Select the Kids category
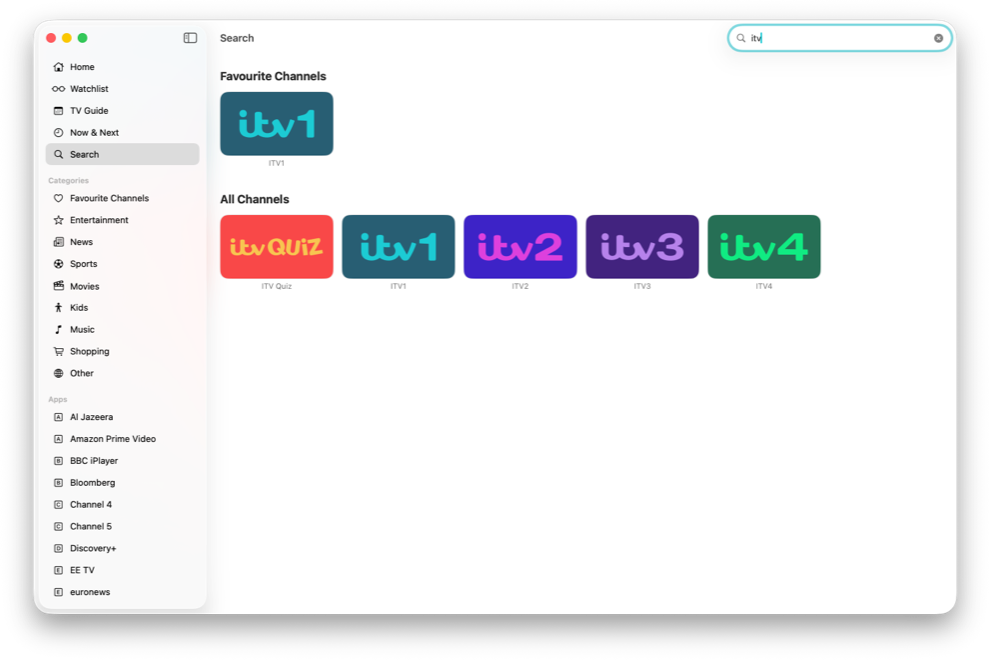The image size is (989, 660). click(x=79, y=308)
